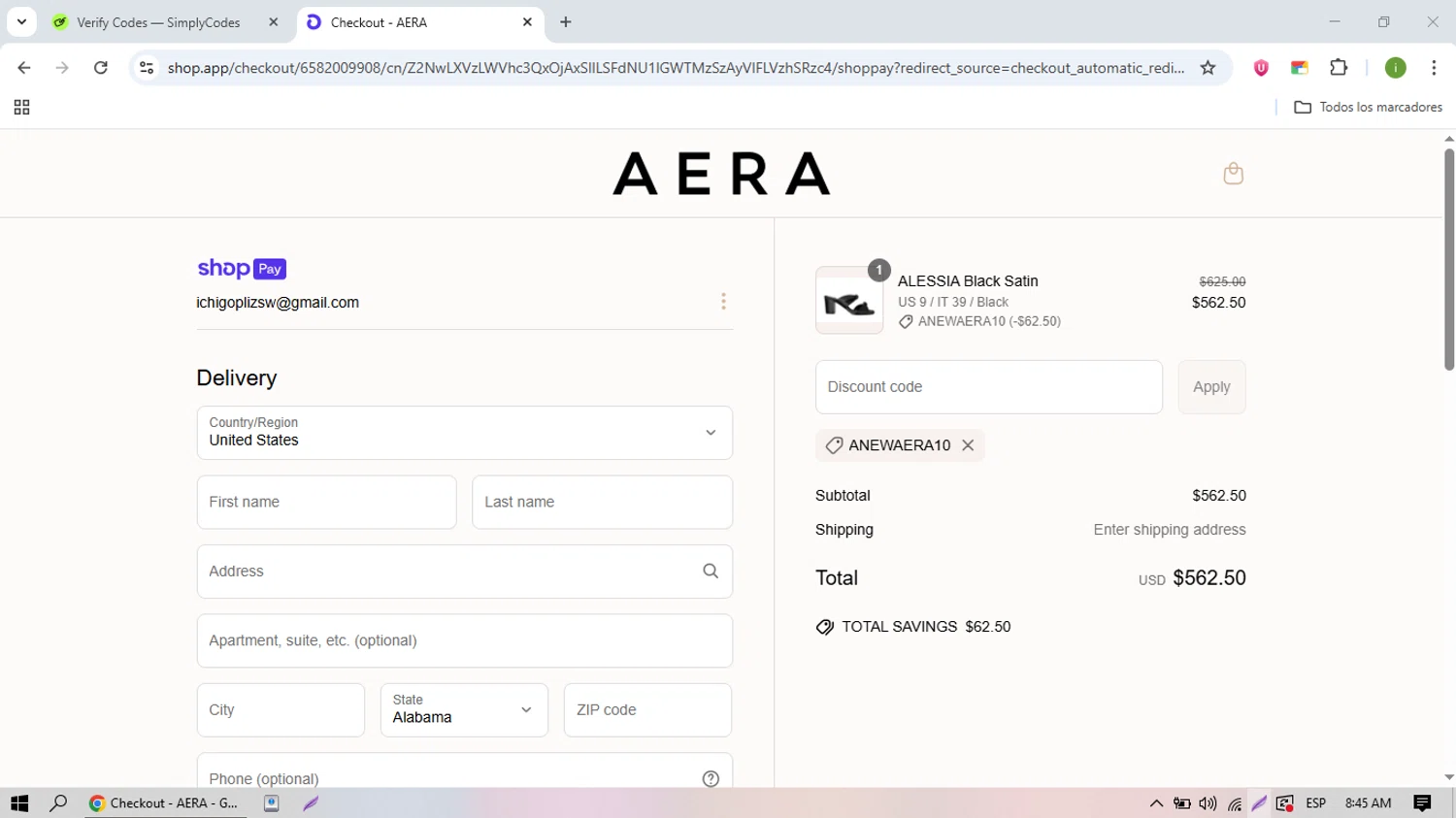
Task: Click the page vertical scrollbar
Action: [x=1448, y=259]
